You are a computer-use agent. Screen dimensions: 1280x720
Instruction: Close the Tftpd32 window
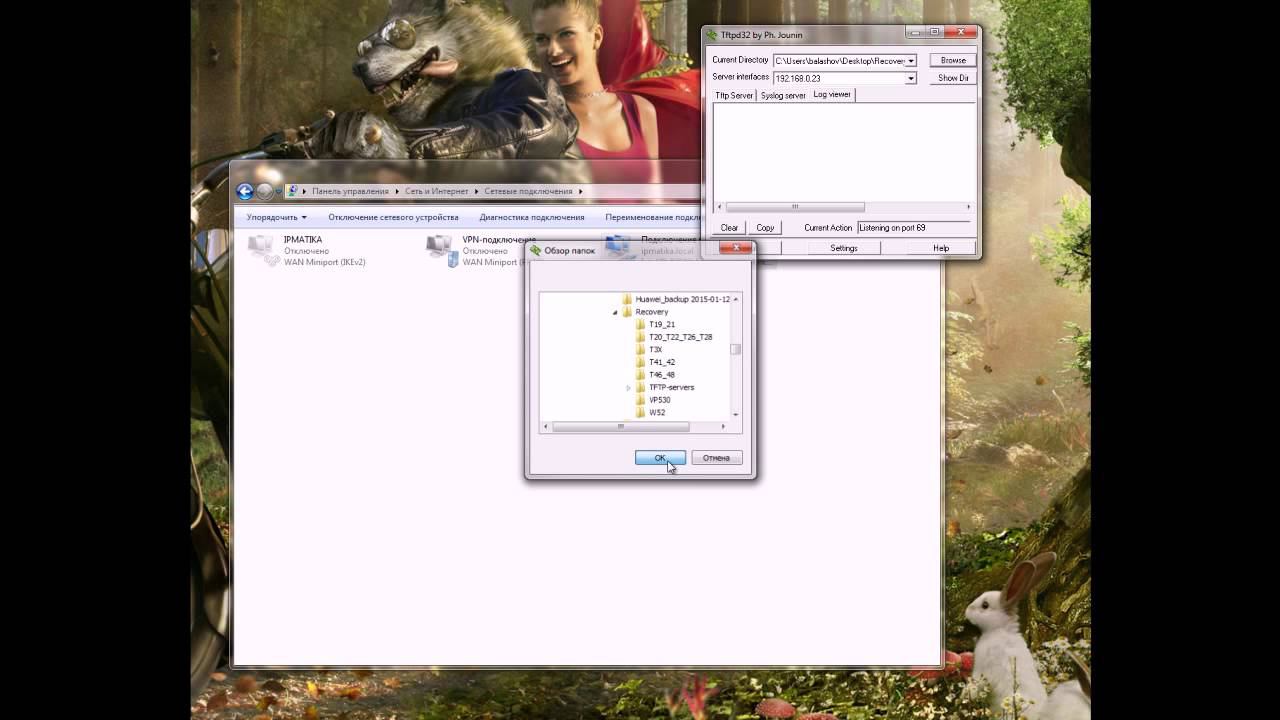(960, 32)
